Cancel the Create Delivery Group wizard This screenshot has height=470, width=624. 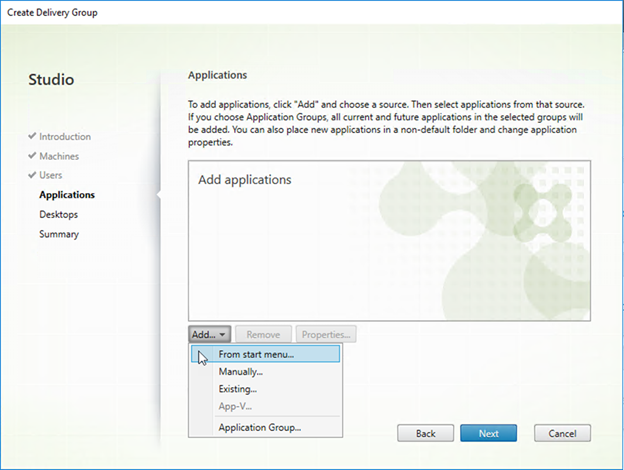[x=562, y=433]
